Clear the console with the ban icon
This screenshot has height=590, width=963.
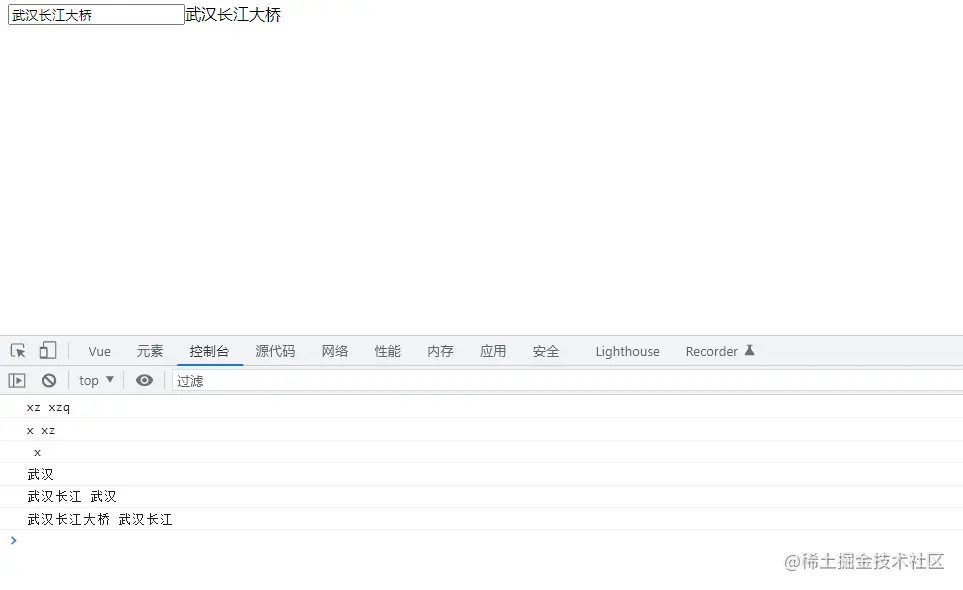(x=49, y=381)
